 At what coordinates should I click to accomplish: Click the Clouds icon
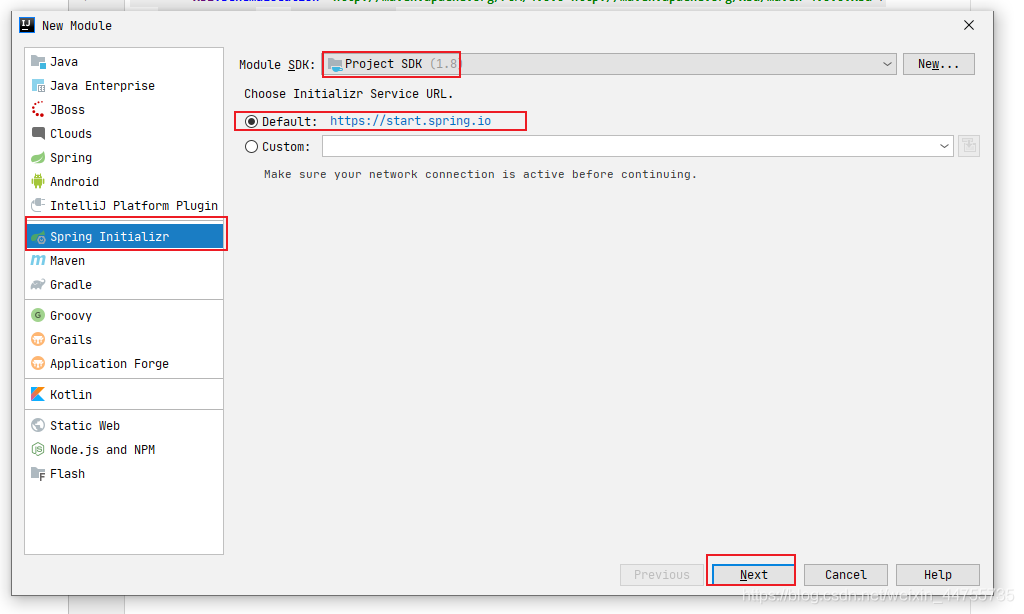[x=38, y=133]
